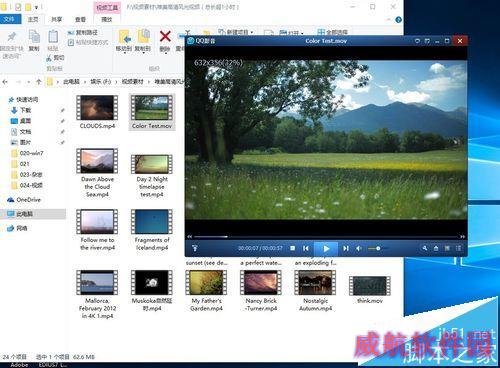This screenshot has height=368, width=500.
Task: Skip to the previous video
Action: click(306, 248)
